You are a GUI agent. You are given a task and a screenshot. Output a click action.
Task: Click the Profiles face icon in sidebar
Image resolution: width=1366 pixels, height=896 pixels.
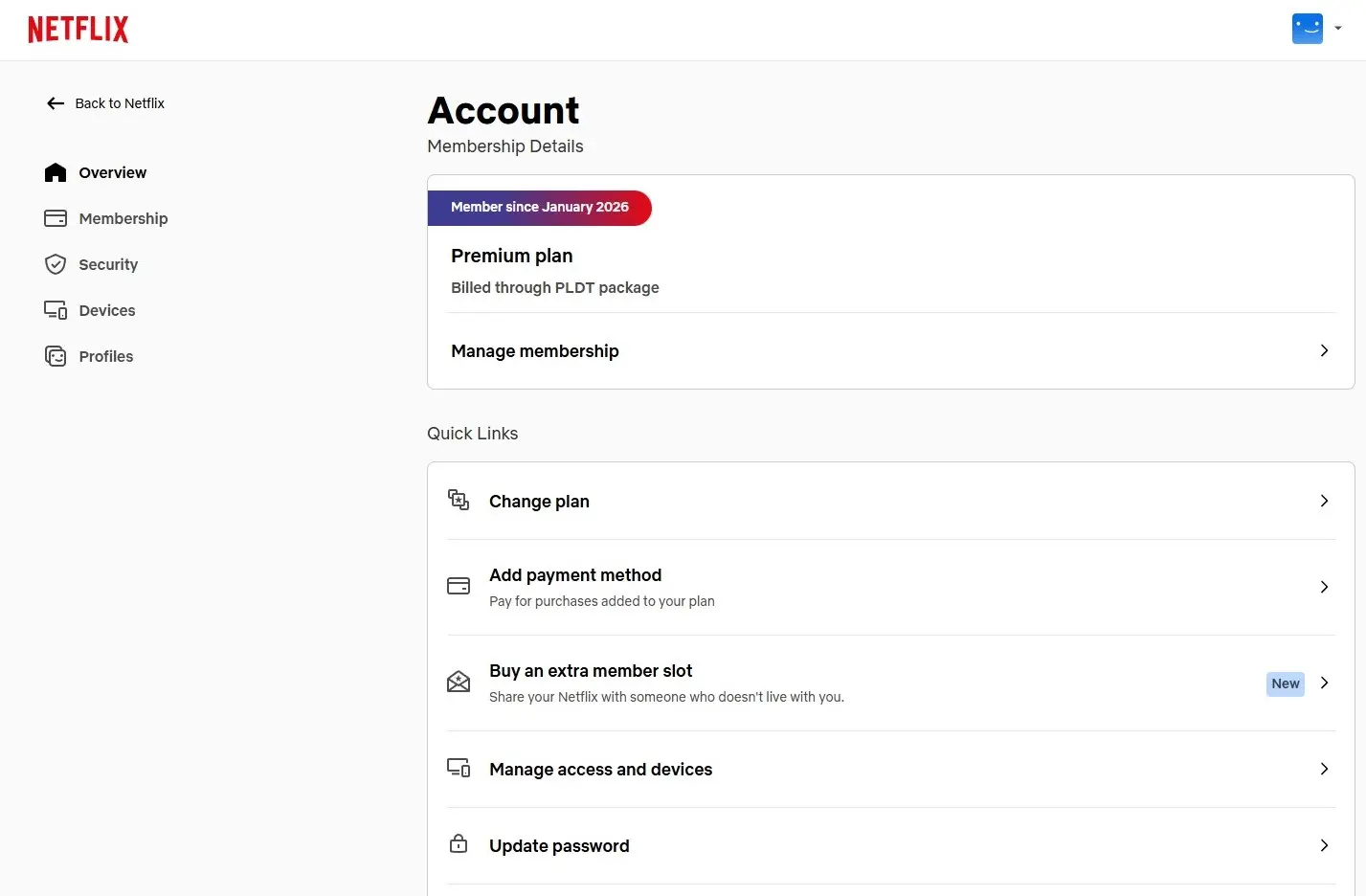[56, 356]
